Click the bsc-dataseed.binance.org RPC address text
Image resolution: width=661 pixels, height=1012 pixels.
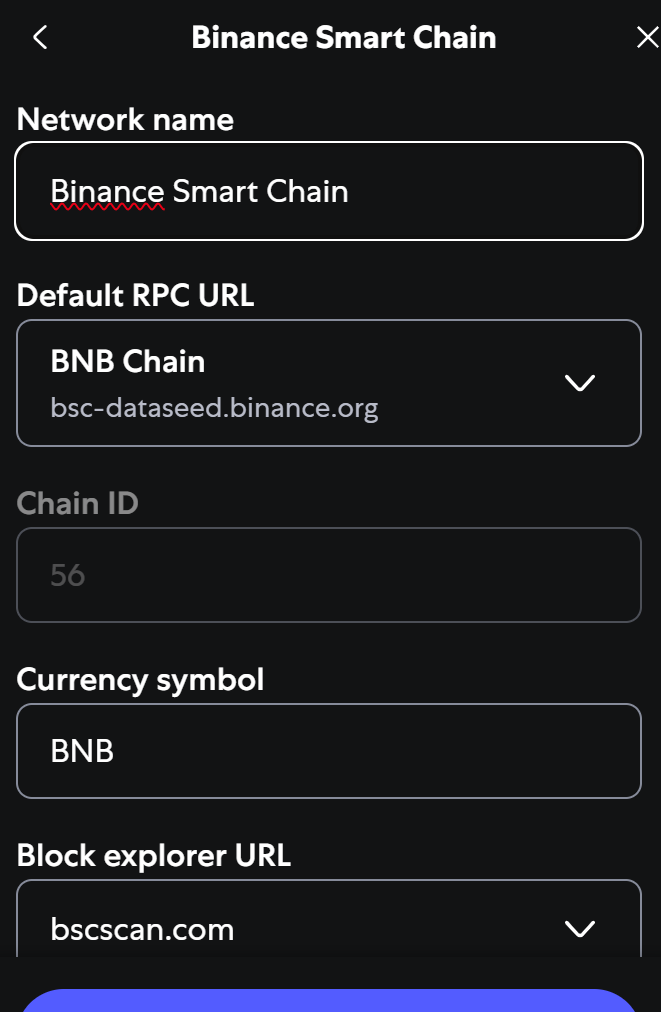click(214, 408)
